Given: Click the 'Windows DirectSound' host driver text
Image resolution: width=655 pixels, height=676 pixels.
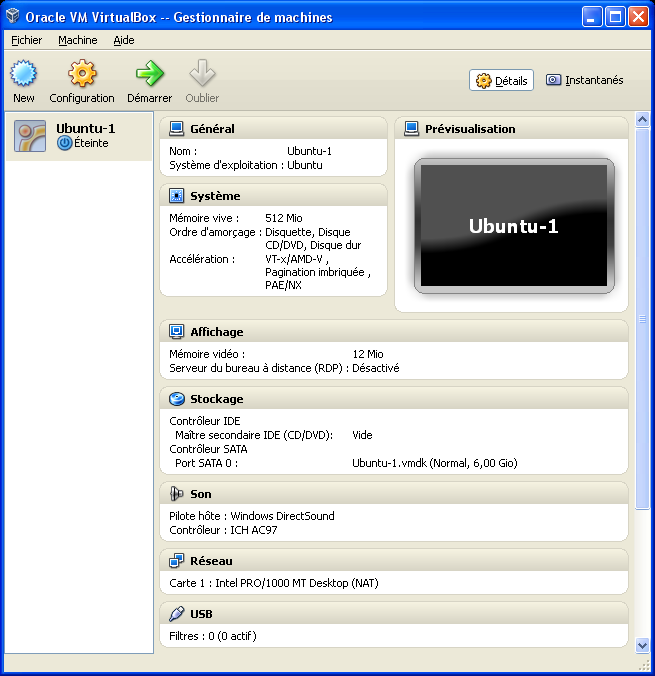Looking at the screenshot, I should [x=282, y=516].
